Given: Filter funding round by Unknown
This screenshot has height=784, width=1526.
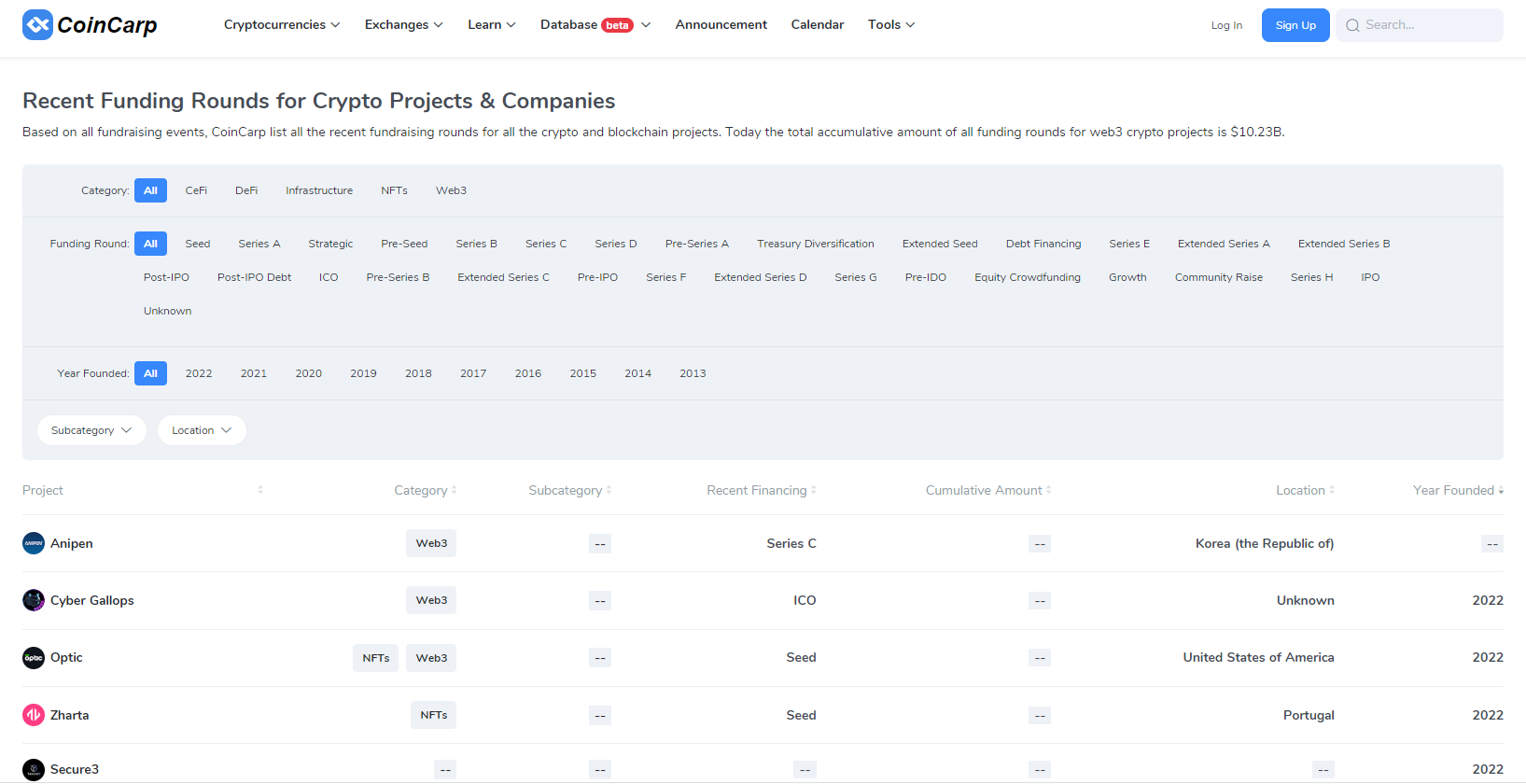Looking at the screenshot, I should (x=167, y=311).
